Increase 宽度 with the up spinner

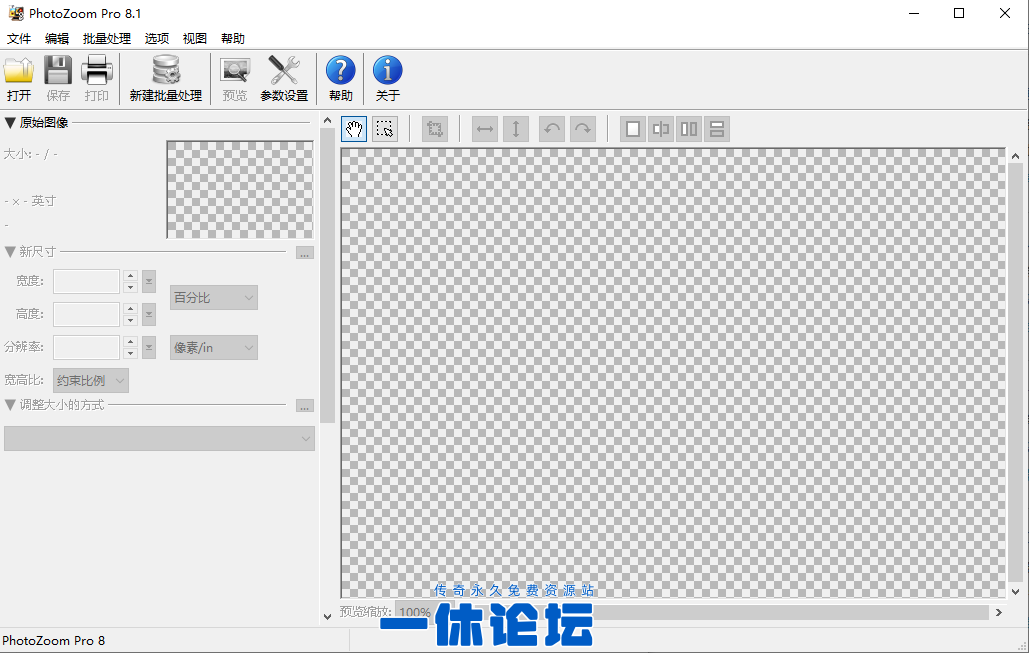click(x=131, y=276)
